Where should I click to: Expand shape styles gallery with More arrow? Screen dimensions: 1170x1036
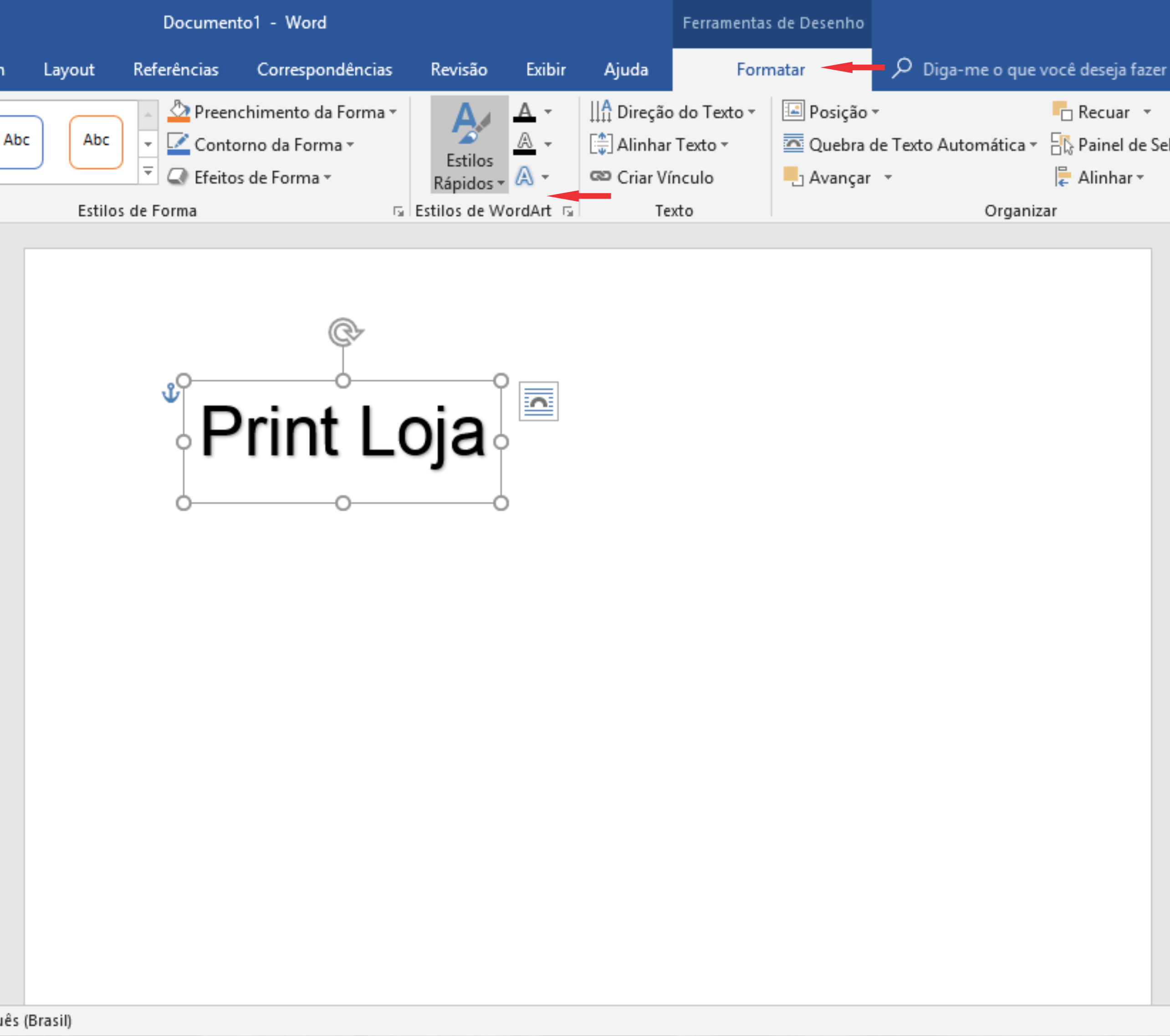148,172
